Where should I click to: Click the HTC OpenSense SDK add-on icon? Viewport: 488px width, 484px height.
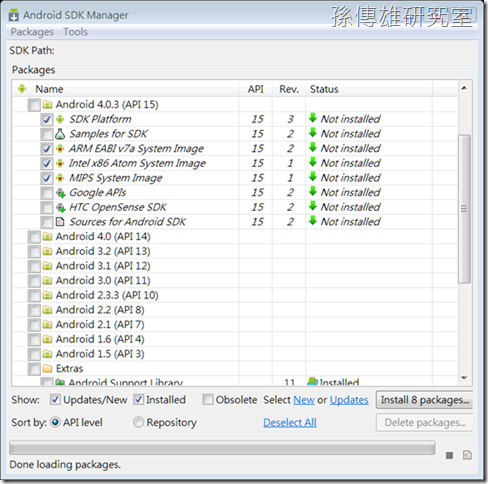coord(60,207)
